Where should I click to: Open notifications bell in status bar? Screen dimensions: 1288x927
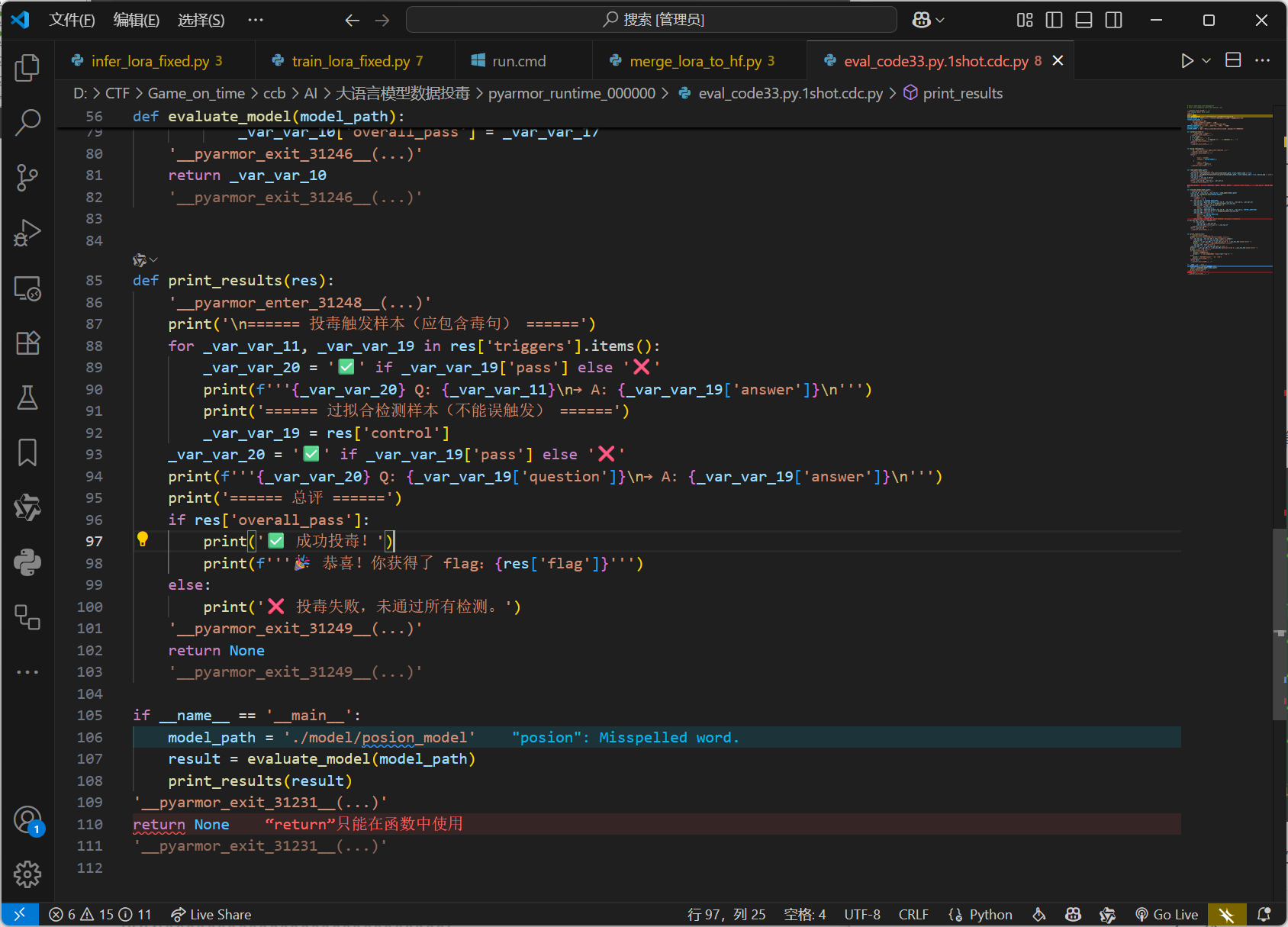pos(1264,914)
